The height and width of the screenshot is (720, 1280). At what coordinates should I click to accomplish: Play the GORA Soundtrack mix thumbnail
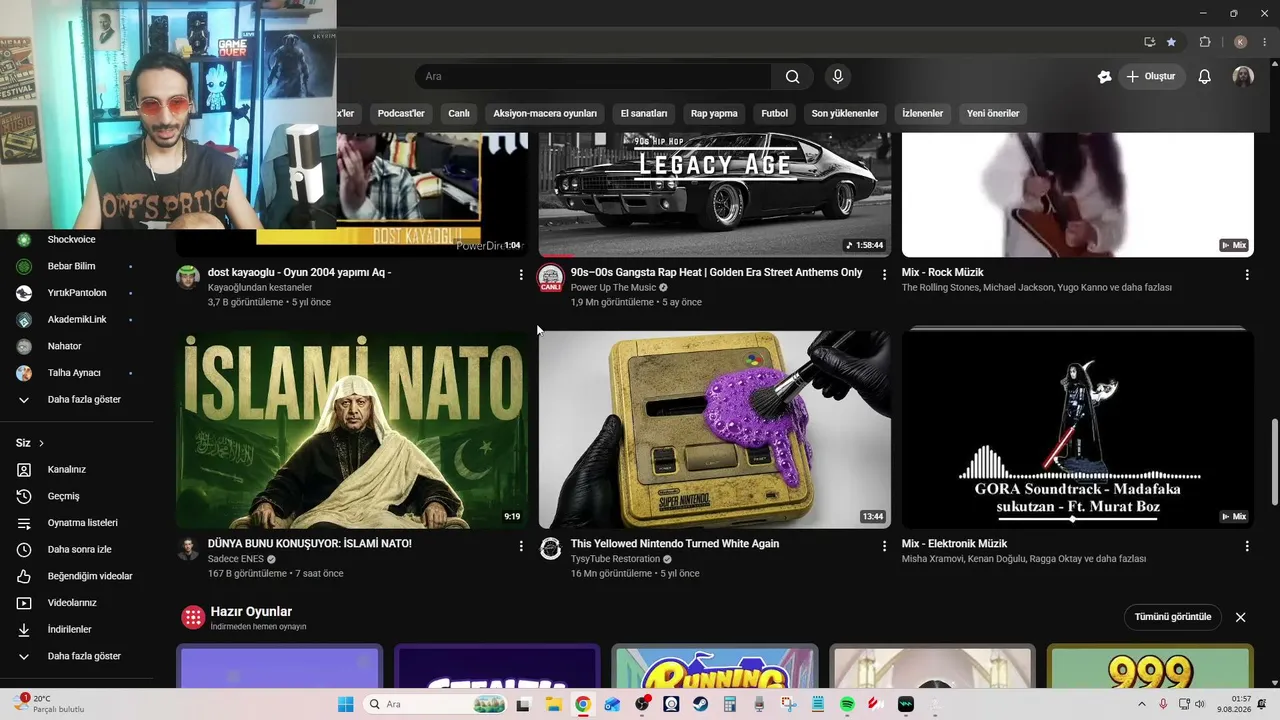(x=1078, y=429)
